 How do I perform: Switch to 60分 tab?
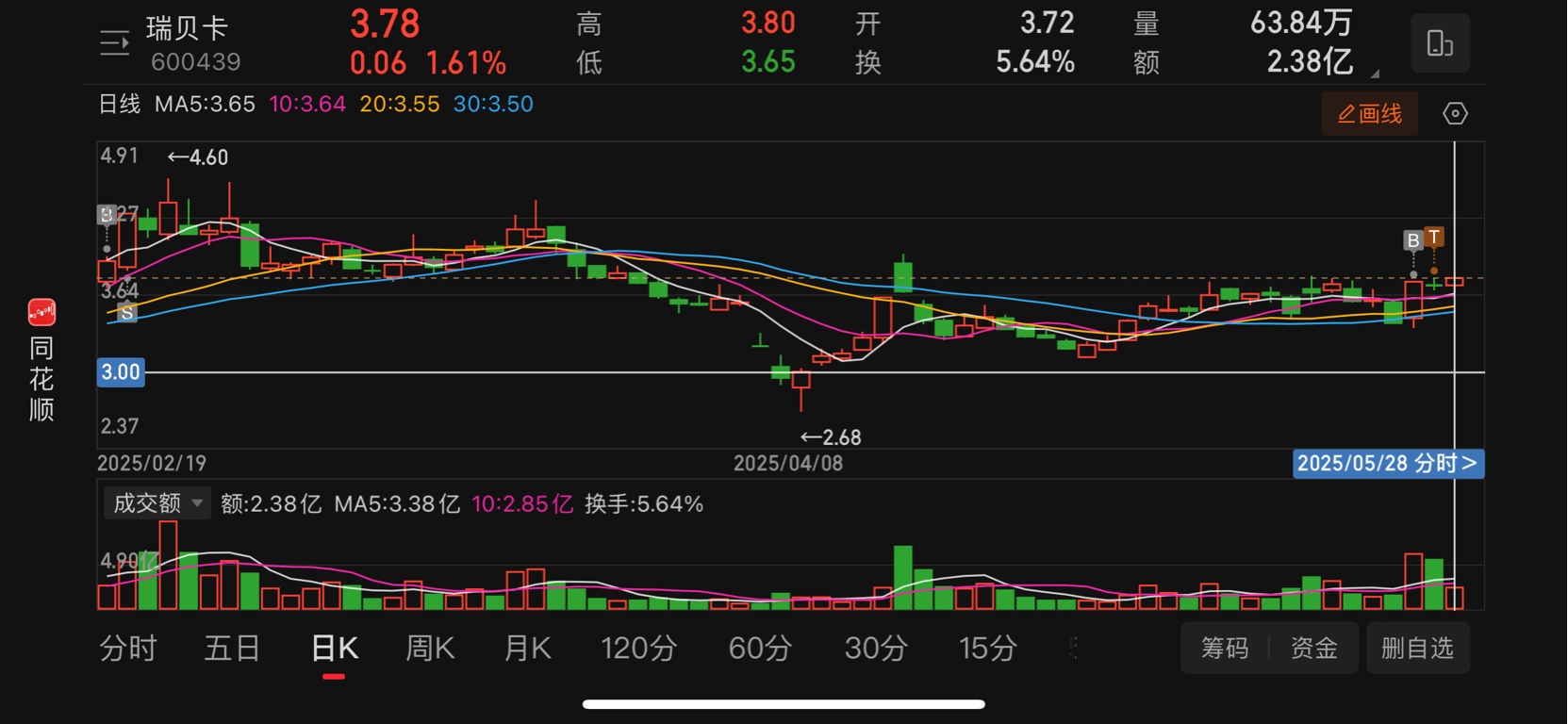tap(760, 649)
